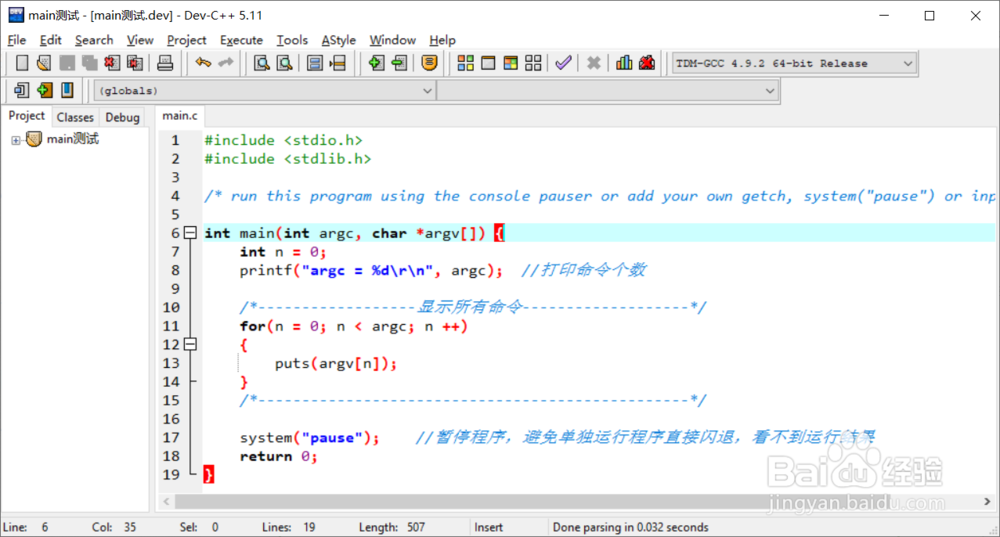Open the Execute menu
This screenshot has height=537, width=1000.
(241, 40)
